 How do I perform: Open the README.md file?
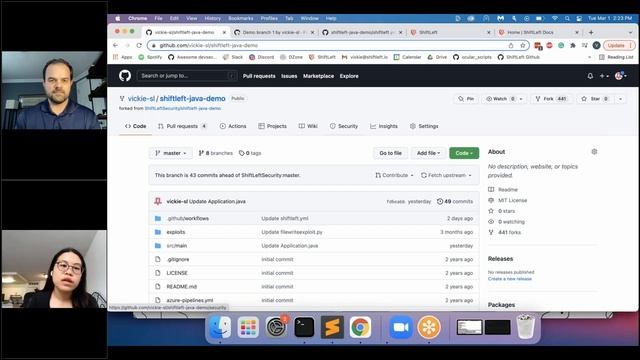tap(182, 287)
